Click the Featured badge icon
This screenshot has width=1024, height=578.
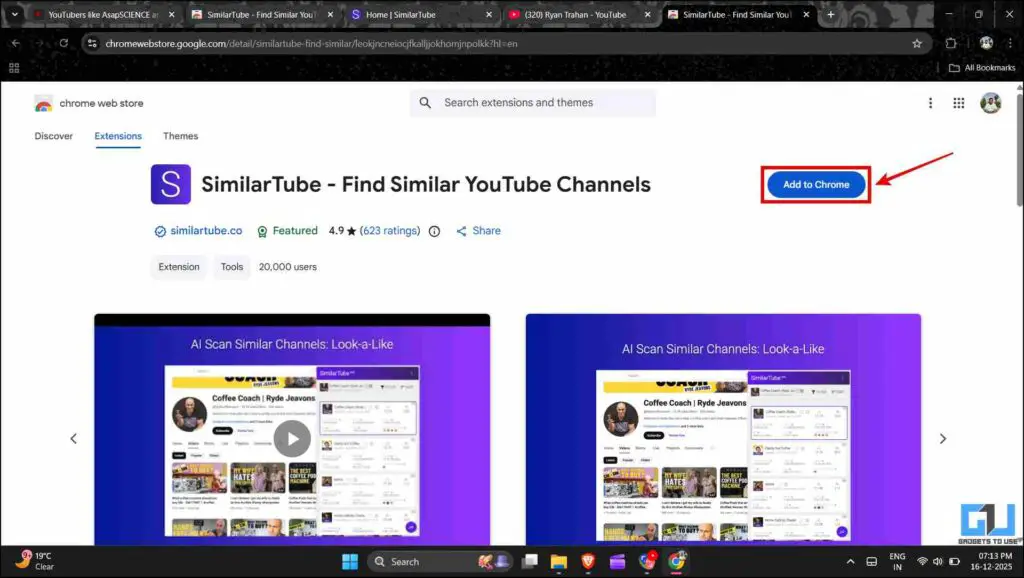click(x=262, y=230)
